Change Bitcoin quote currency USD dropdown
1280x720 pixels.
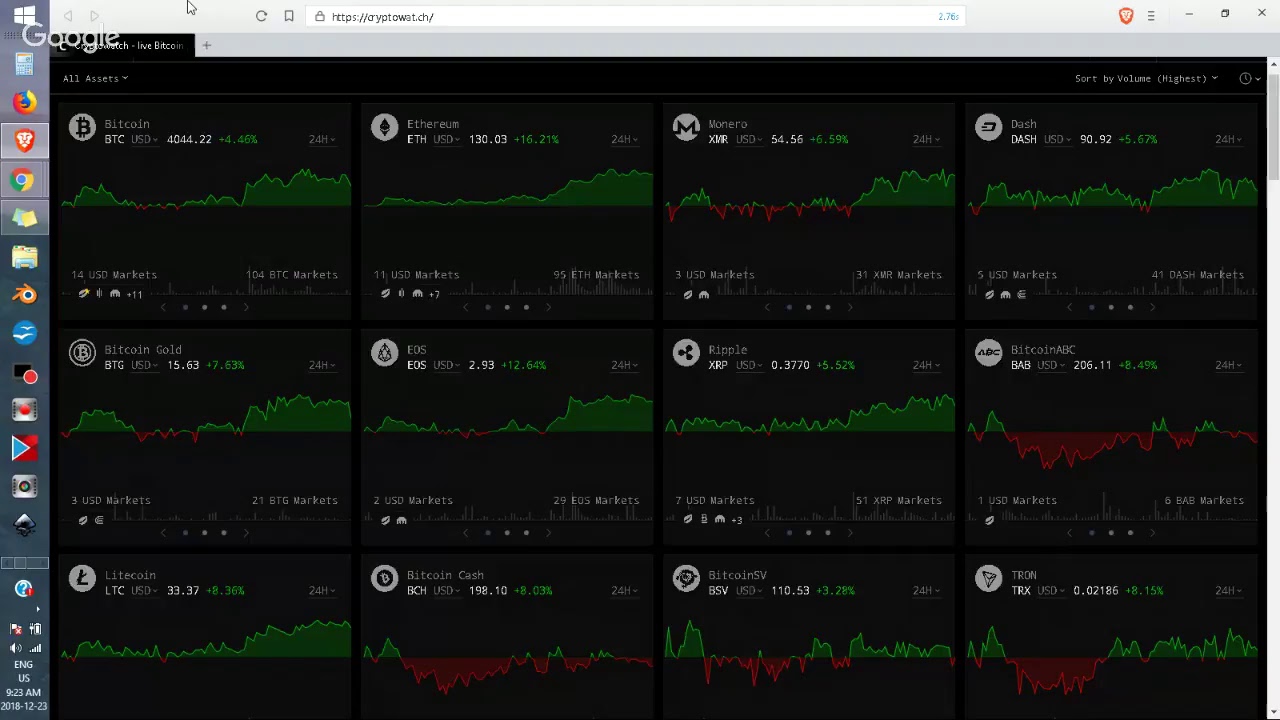click(x=144, y=140)
